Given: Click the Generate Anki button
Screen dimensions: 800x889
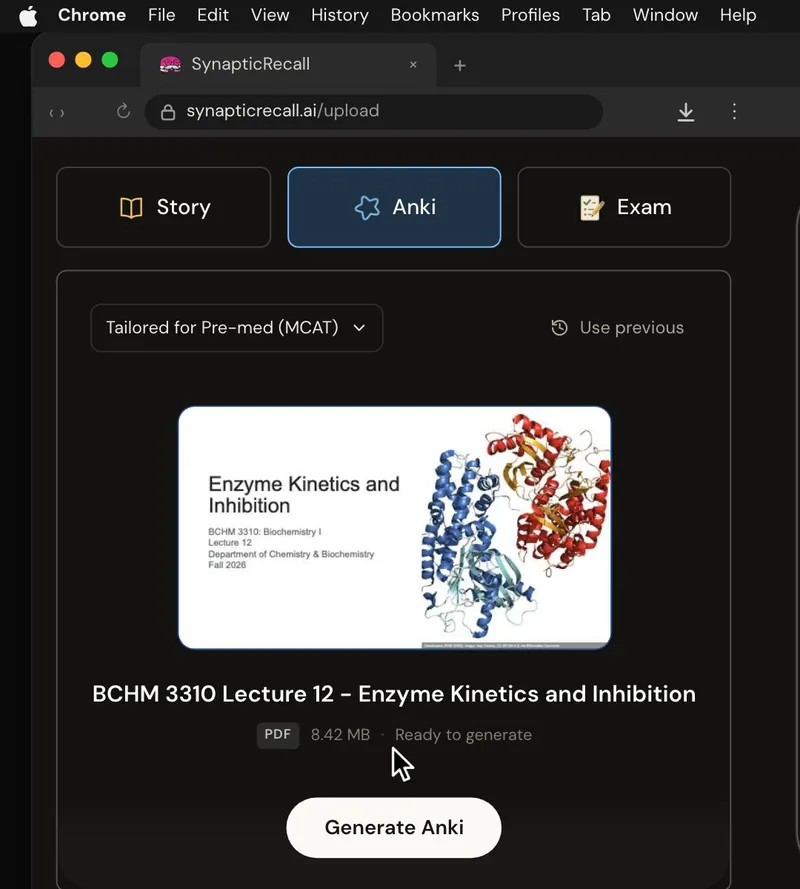Looking at the screenshot, I should point(394,828).
